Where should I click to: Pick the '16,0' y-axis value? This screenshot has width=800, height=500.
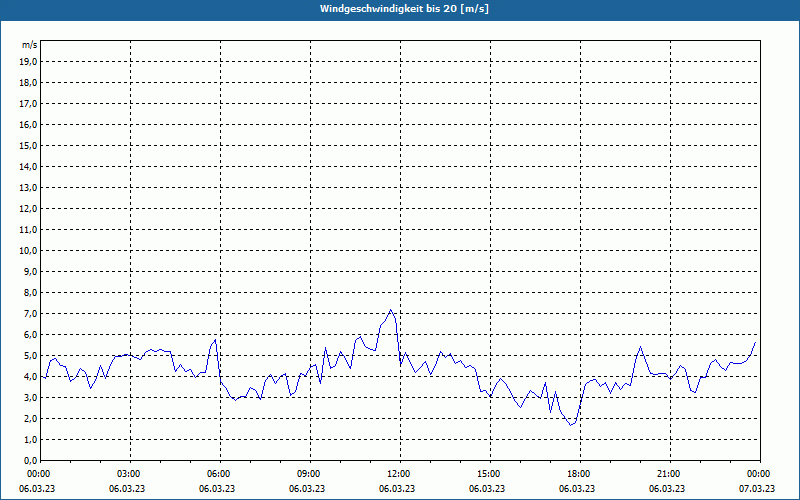pyautogui.click(x=29, y=124)
